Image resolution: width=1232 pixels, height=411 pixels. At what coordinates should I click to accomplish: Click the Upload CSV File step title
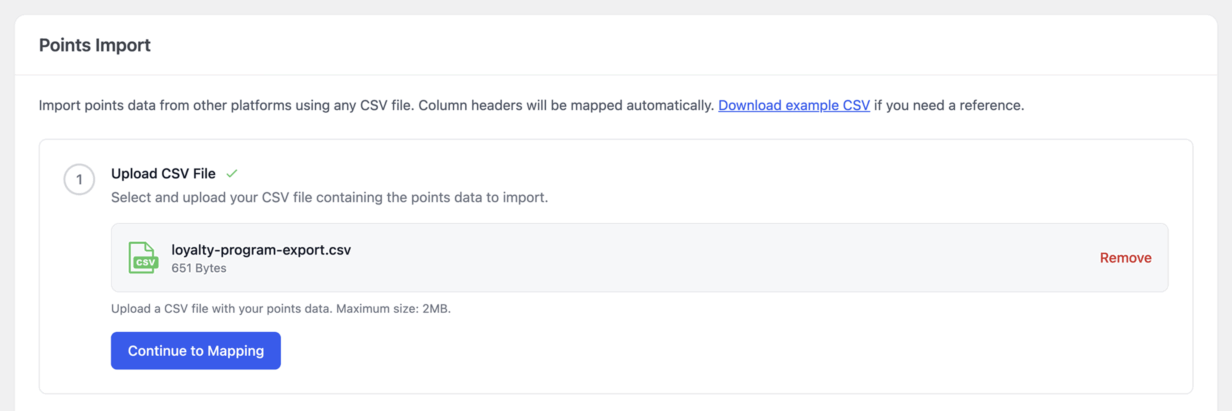pos(163,173)
